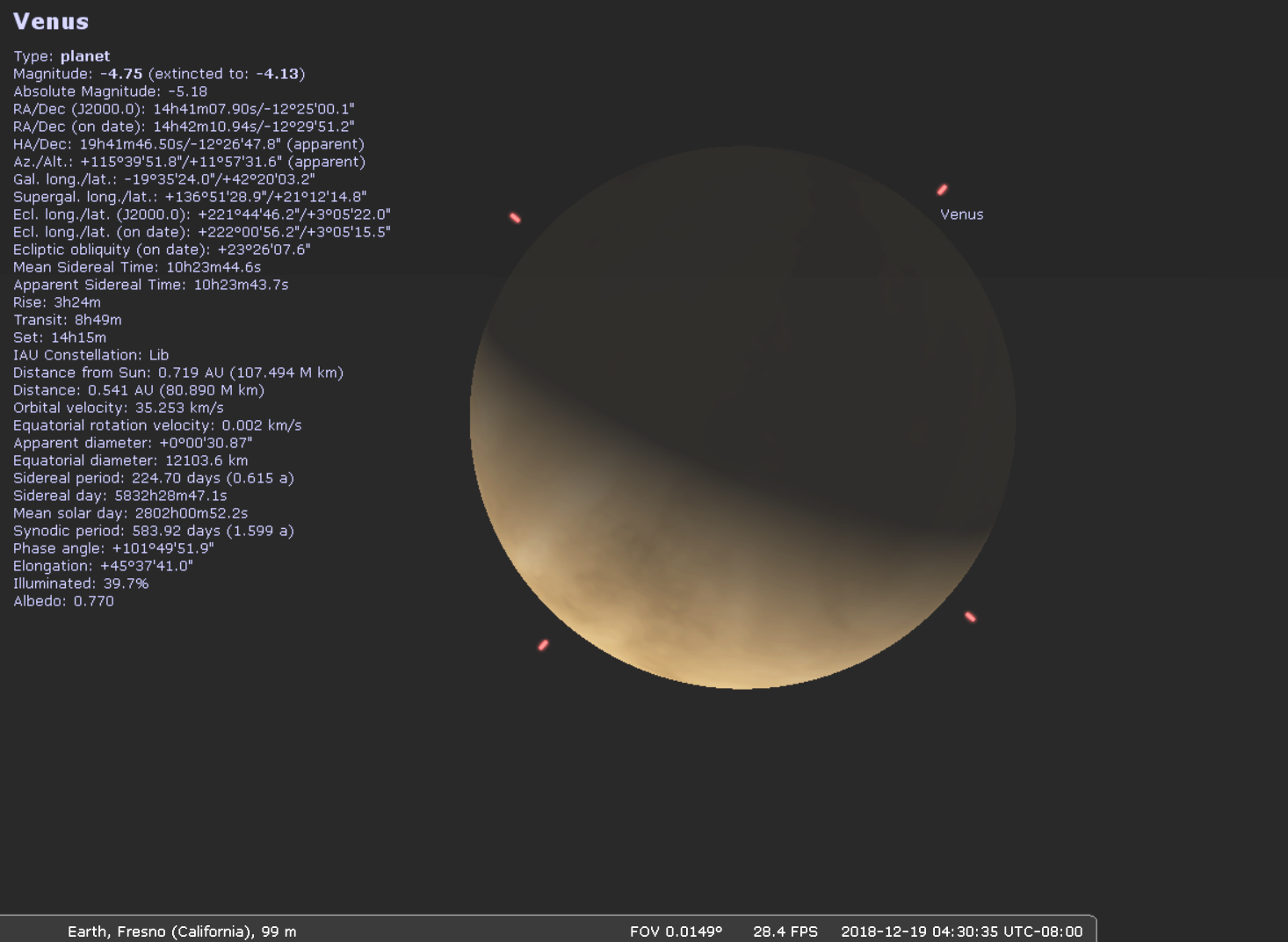Click the top-right red selection marker
Screen dimensions: 1288x942
tap(942, 190)
